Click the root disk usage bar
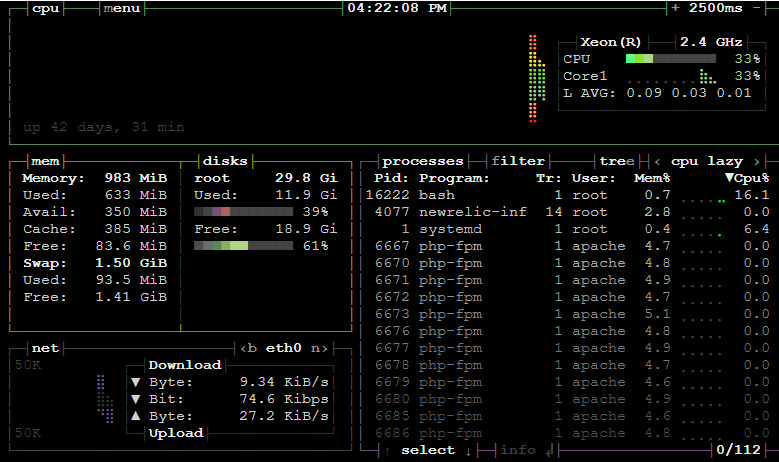Viewport: 779px width, 462px height. (x=243, y=212)
